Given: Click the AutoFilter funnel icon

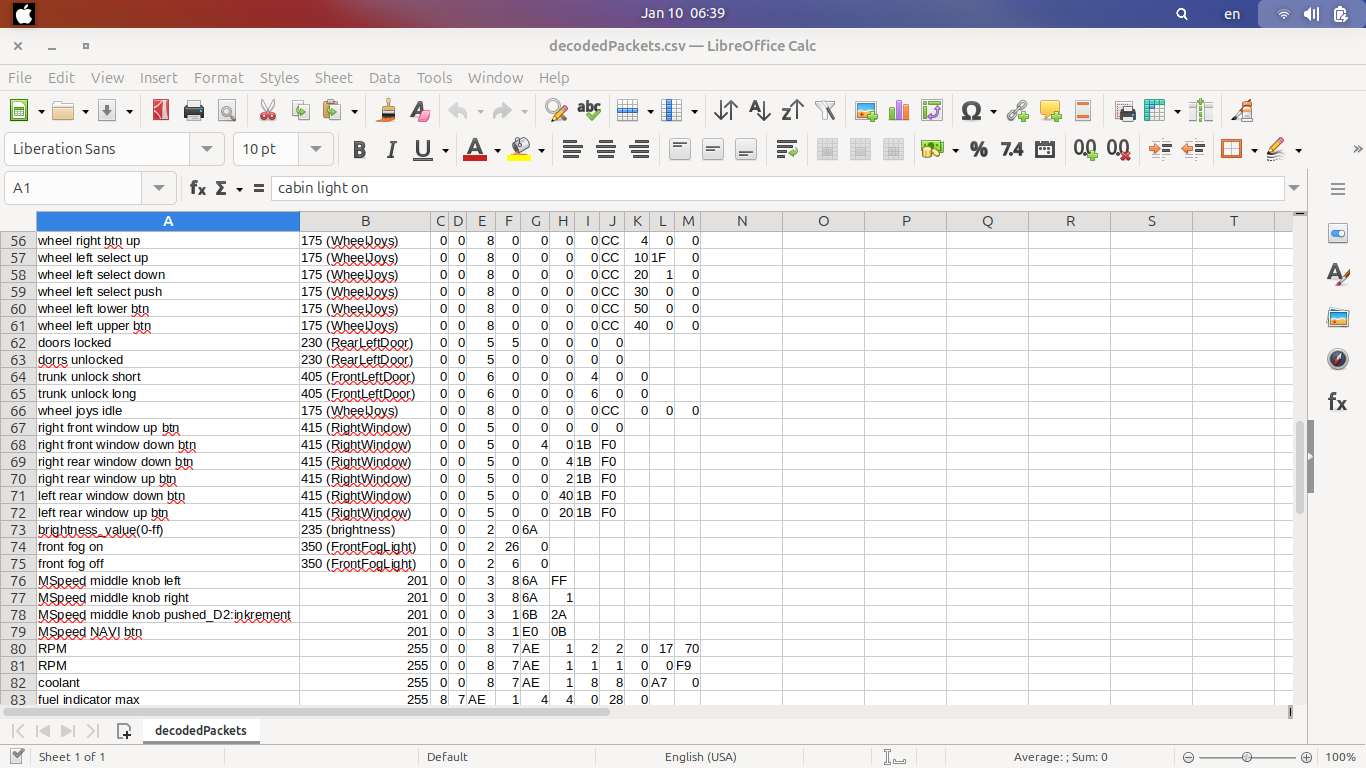Looking at the screenshot, I should [x=825, y=111].
